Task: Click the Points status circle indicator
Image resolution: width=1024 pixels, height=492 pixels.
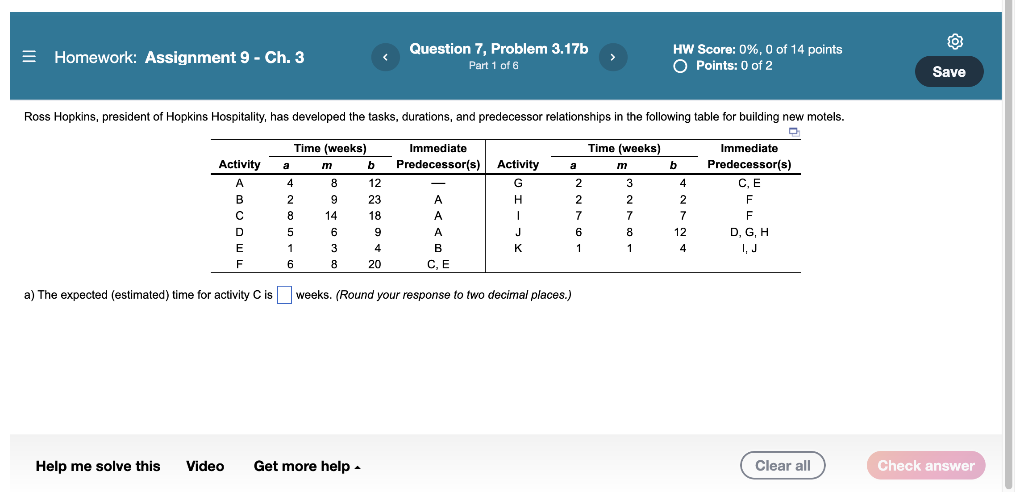Action: coord(681,66)
